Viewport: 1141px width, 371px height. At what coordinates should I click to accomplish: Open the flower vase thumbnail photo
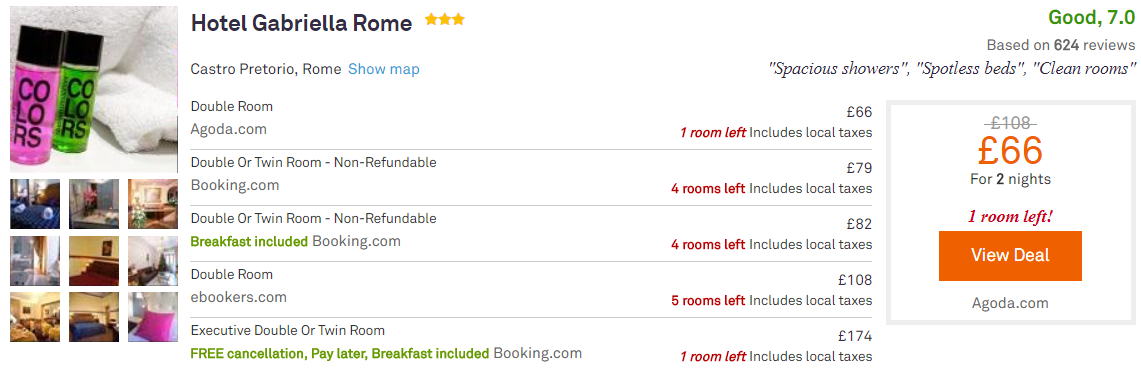94,204
